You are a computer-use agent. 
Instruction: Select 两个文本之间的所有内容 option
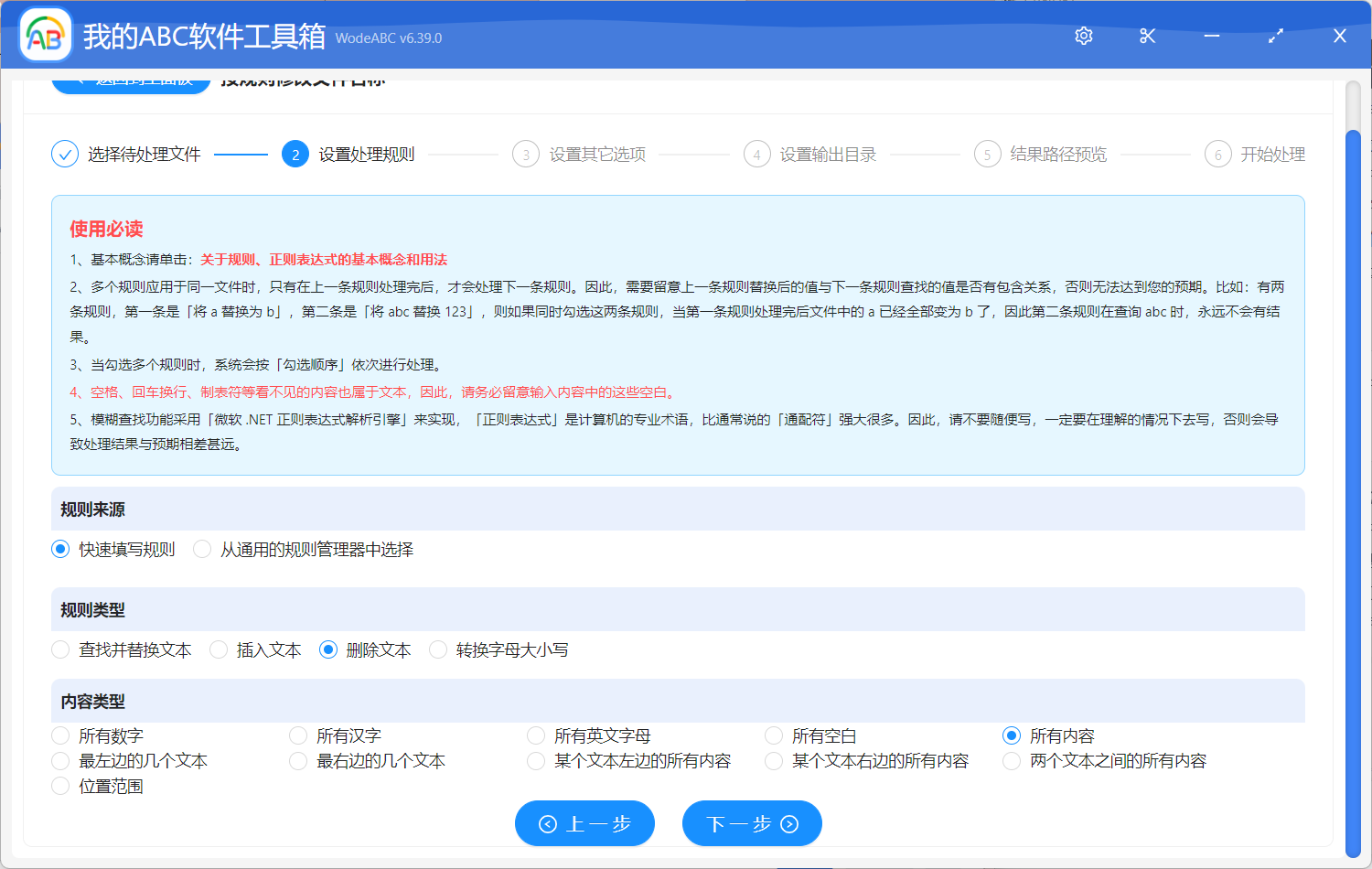(1011, 760)
